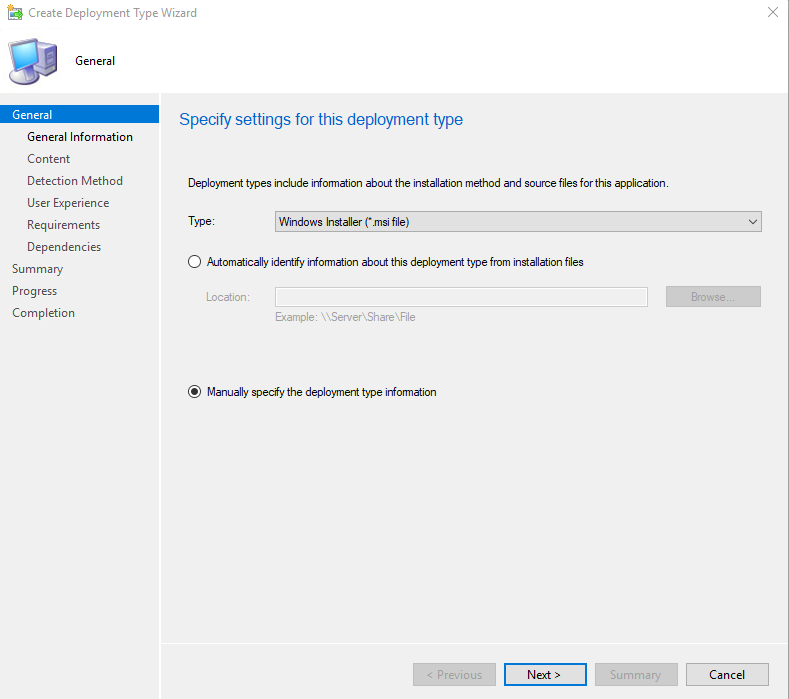789x699 pixels.
Task: Click the Next button
Action: [544, 674]
